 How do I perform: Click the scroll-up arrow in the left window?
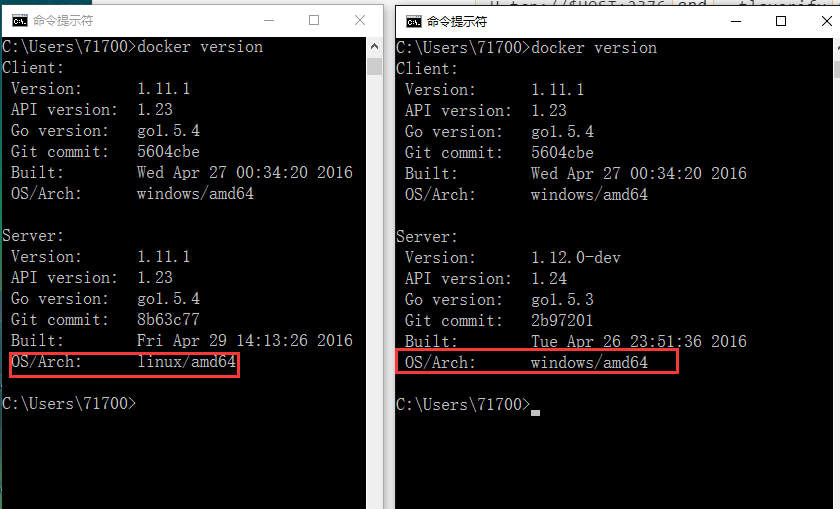[374, 47]
